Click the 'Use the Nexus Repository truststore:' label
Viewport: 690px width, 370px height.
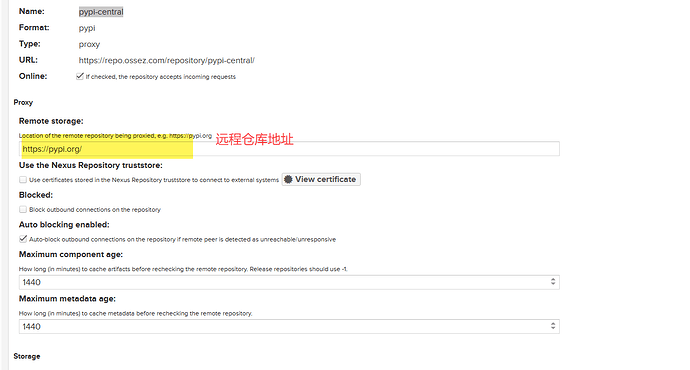pyautogui.click(x=91, y=165)
